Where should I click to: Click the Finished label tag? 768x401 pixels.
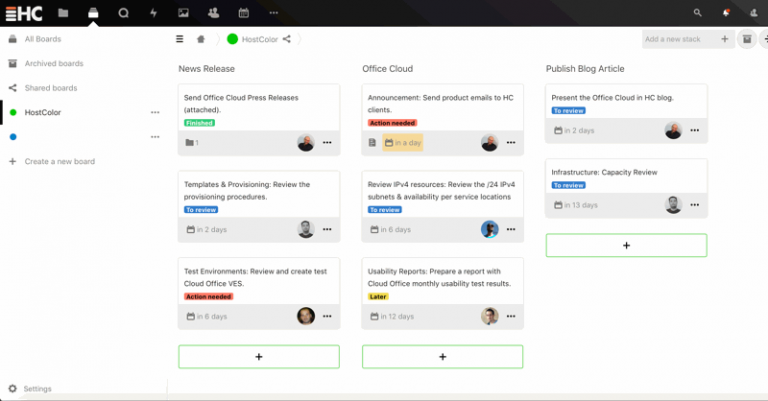point(199,123)
